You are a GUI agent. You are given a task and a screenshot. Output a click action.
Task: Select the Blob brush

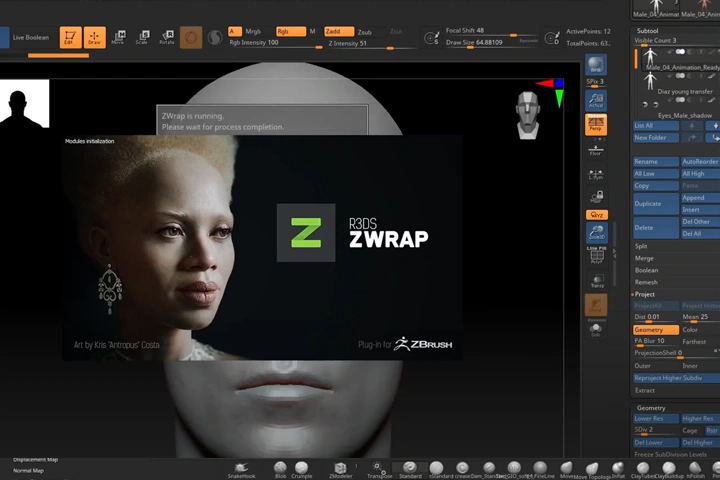(280, 469)
